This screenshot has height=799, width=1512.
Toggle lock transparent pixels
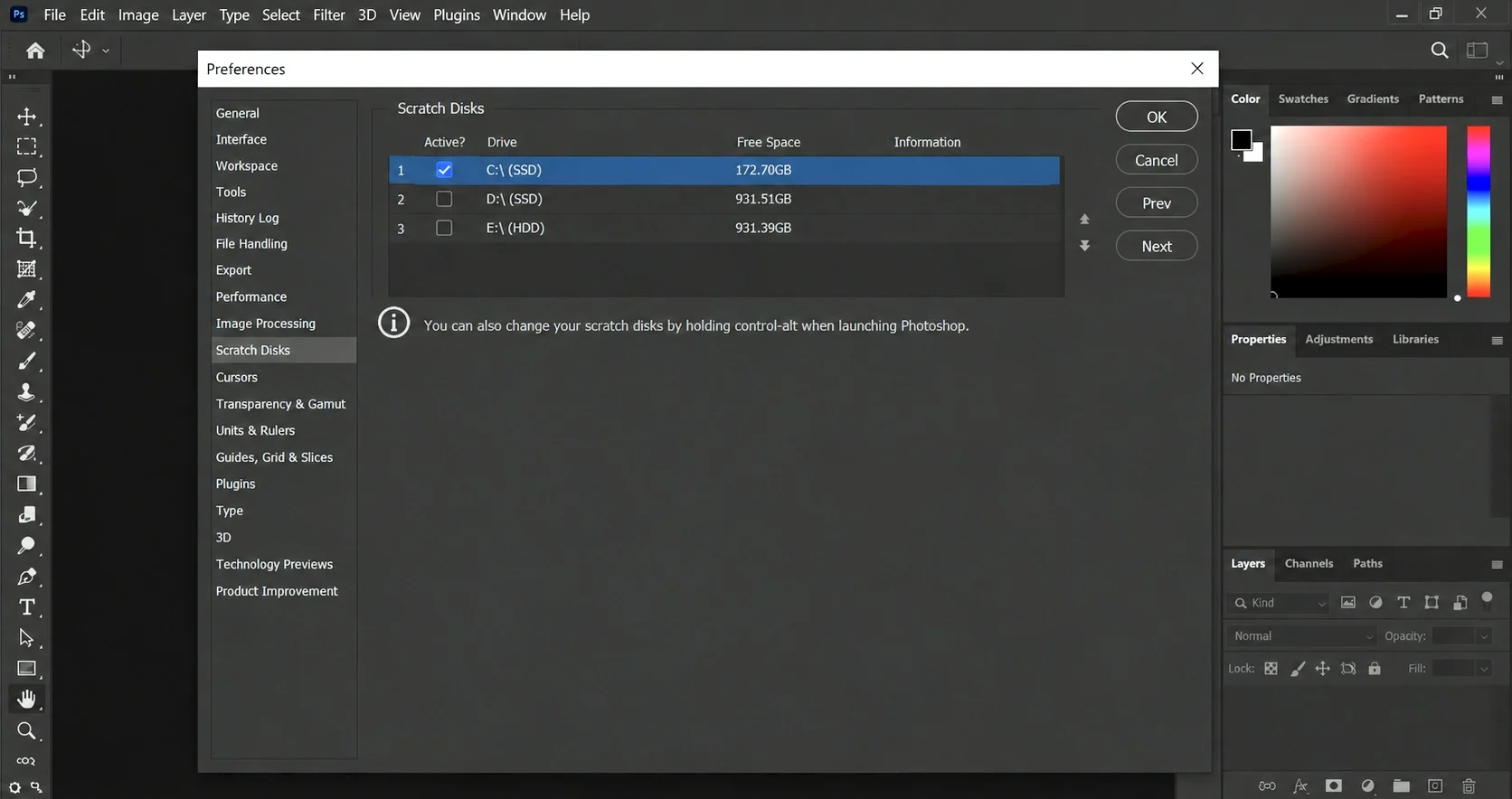click(x=1271, y=669)
